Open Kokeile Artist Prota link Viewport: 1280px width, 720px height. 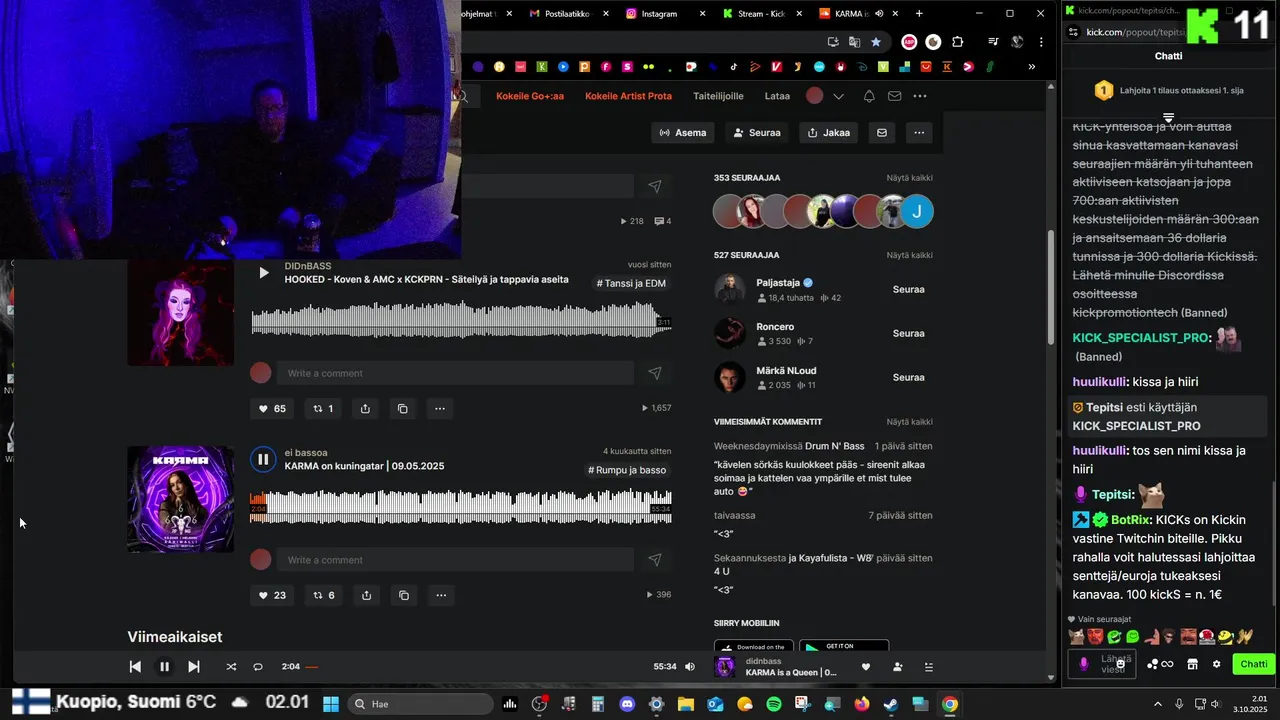point(628,96)
